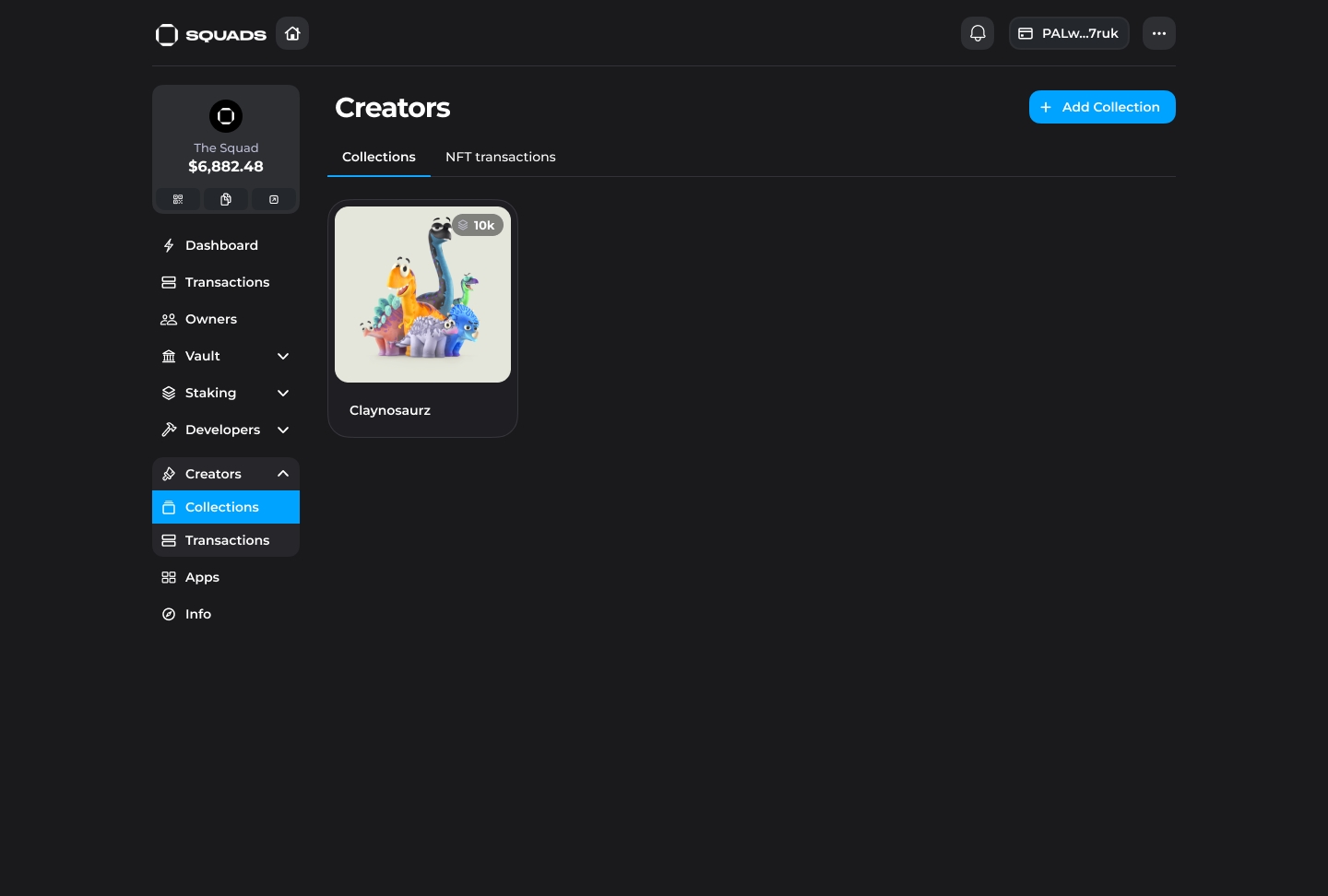1328x896 pixels.
Task: Go to Dashboard in the sidebar
Action: [x=221, y=246]
